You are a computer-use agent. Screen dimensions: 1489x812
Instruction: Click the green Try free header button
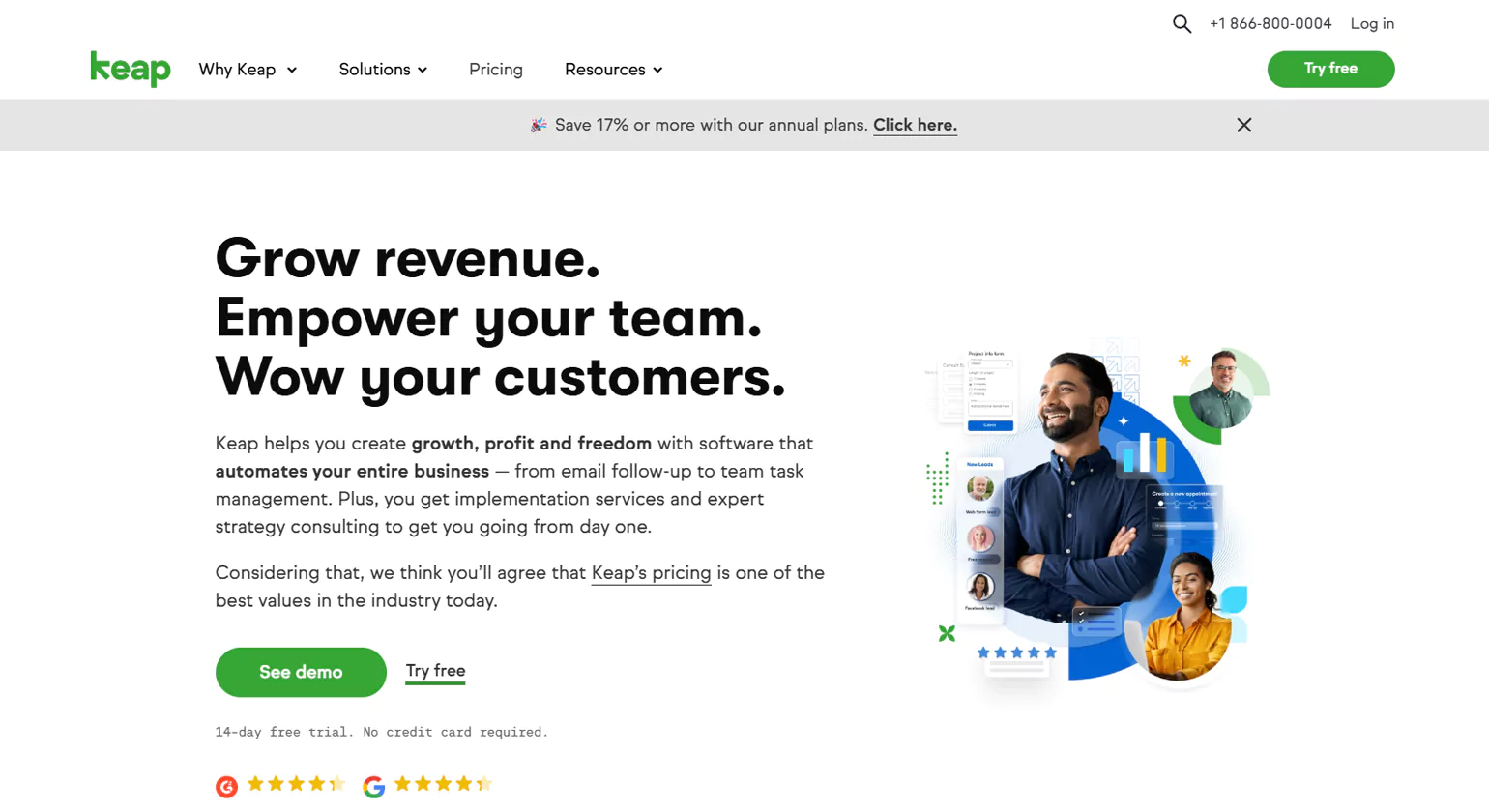[1330, 69]
